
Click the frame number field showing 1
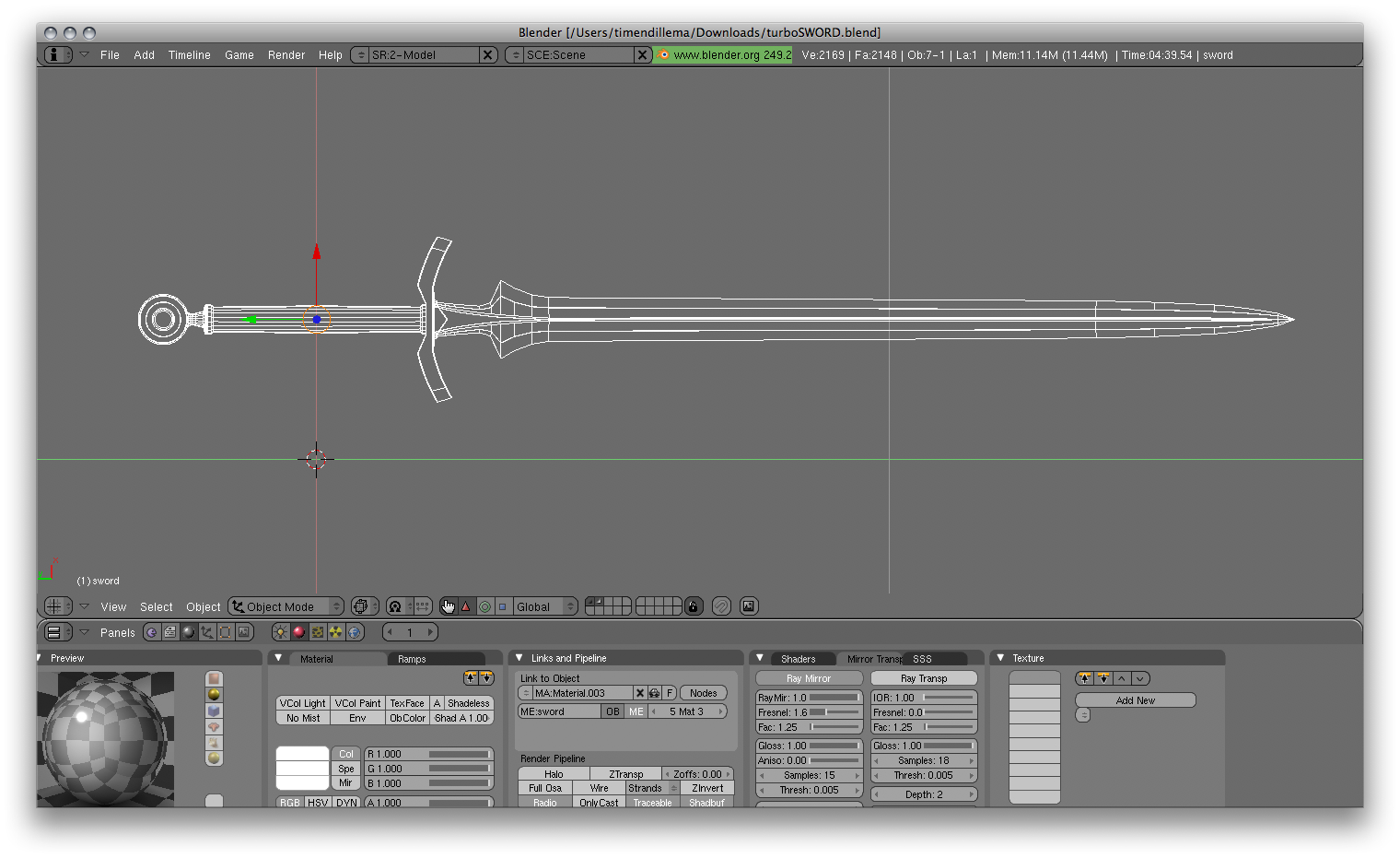410,632
